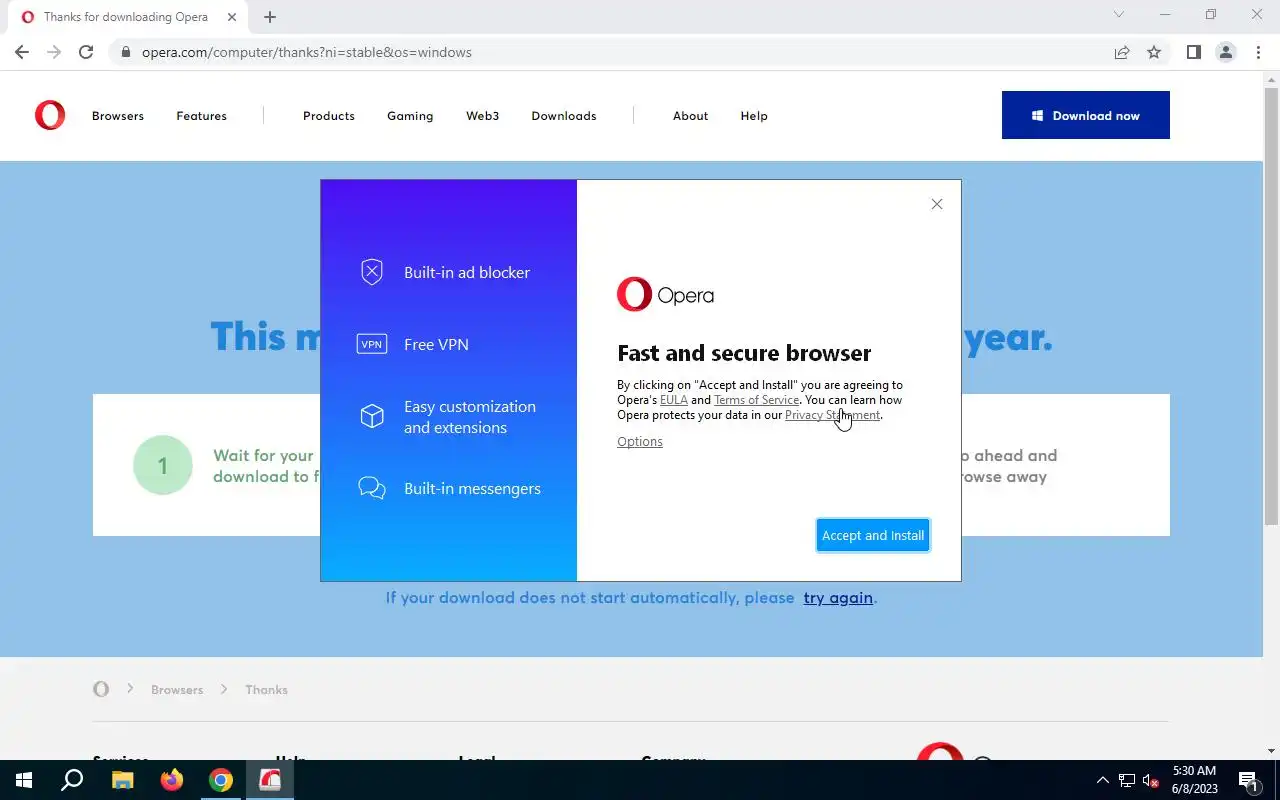Click the breadcrumb Opera home icon
This screenshot has height=800, width=1280.
point(101,689)
